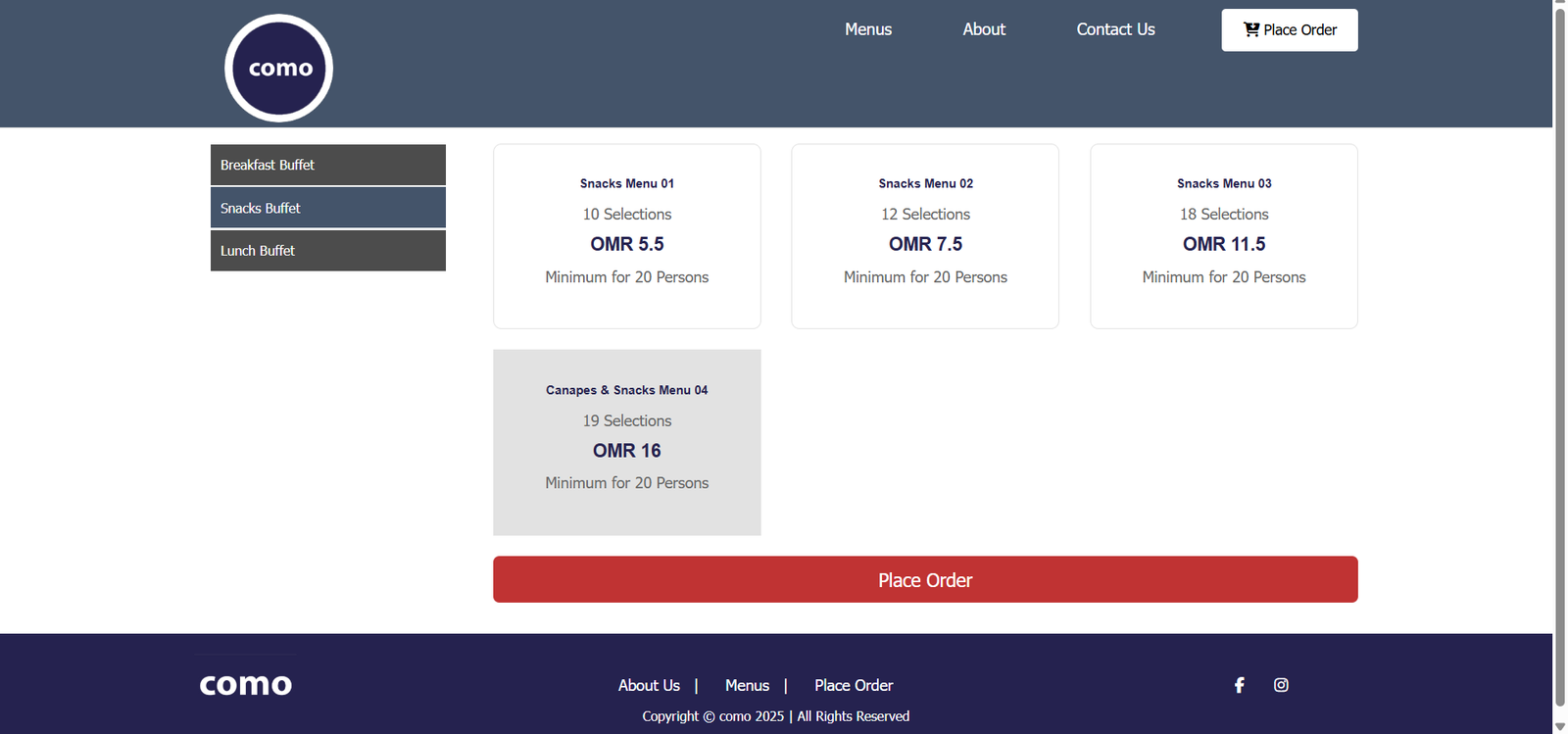Click the como logo in header

coord(279,68)
